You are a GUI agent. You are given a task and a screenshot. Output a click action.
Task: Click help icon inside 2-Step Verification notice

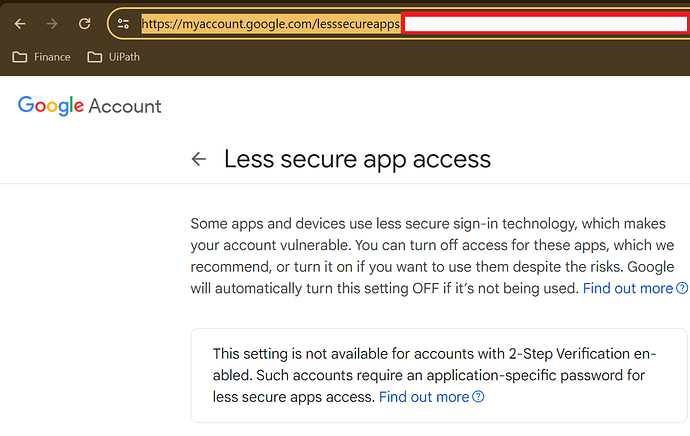(x=478, y=397)
